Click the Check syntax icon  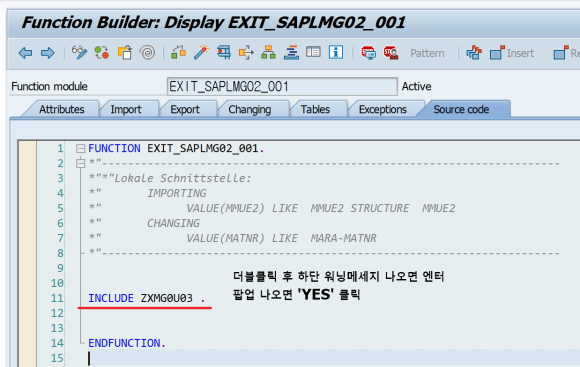pos(178,53)
